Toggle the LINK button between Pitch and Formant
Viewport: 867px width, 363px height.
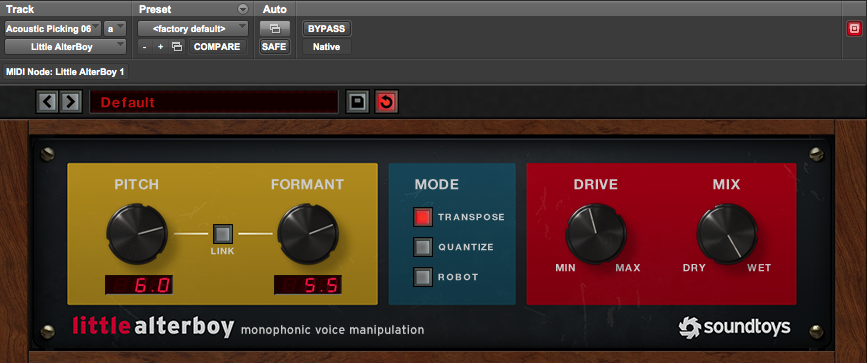[223, 234]
